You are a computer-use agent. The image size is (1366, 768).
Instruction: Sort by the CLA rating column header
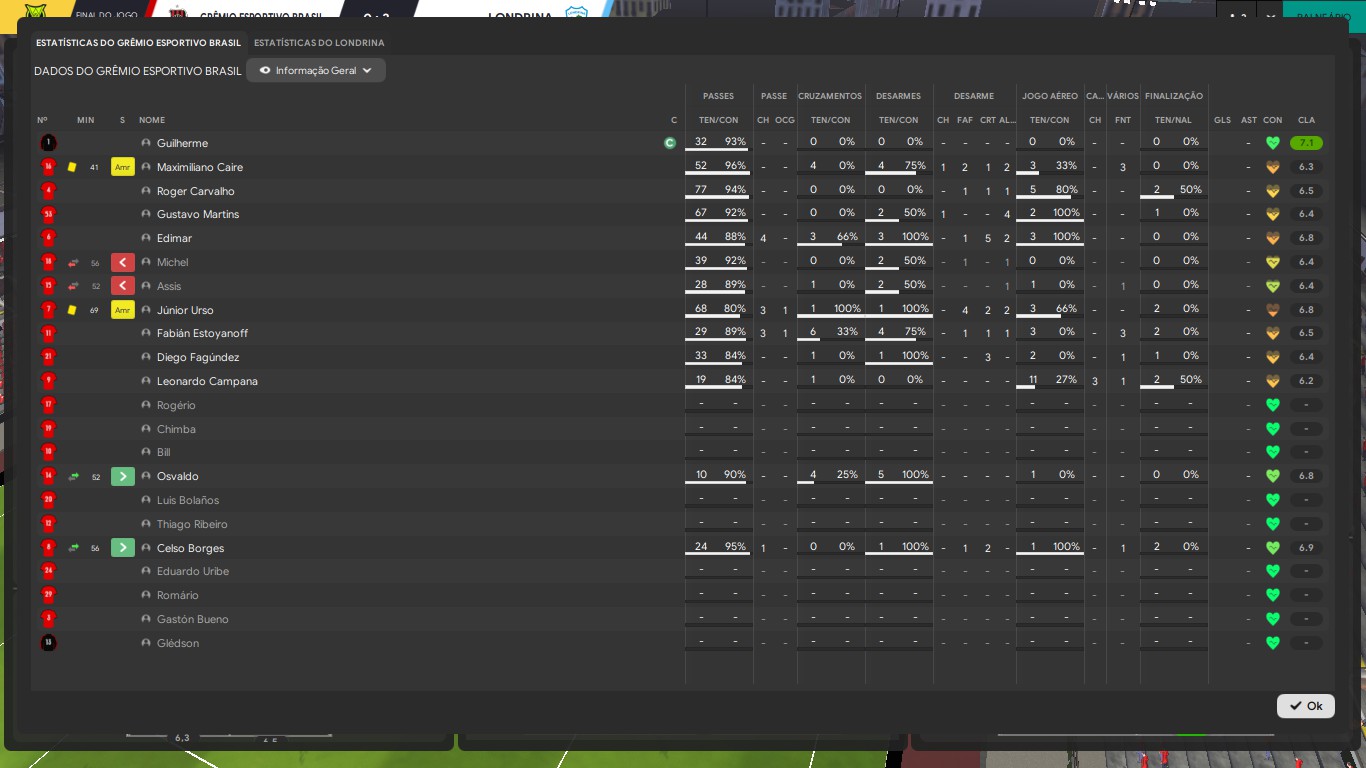pyautogui.click(x=1306, y=120)
